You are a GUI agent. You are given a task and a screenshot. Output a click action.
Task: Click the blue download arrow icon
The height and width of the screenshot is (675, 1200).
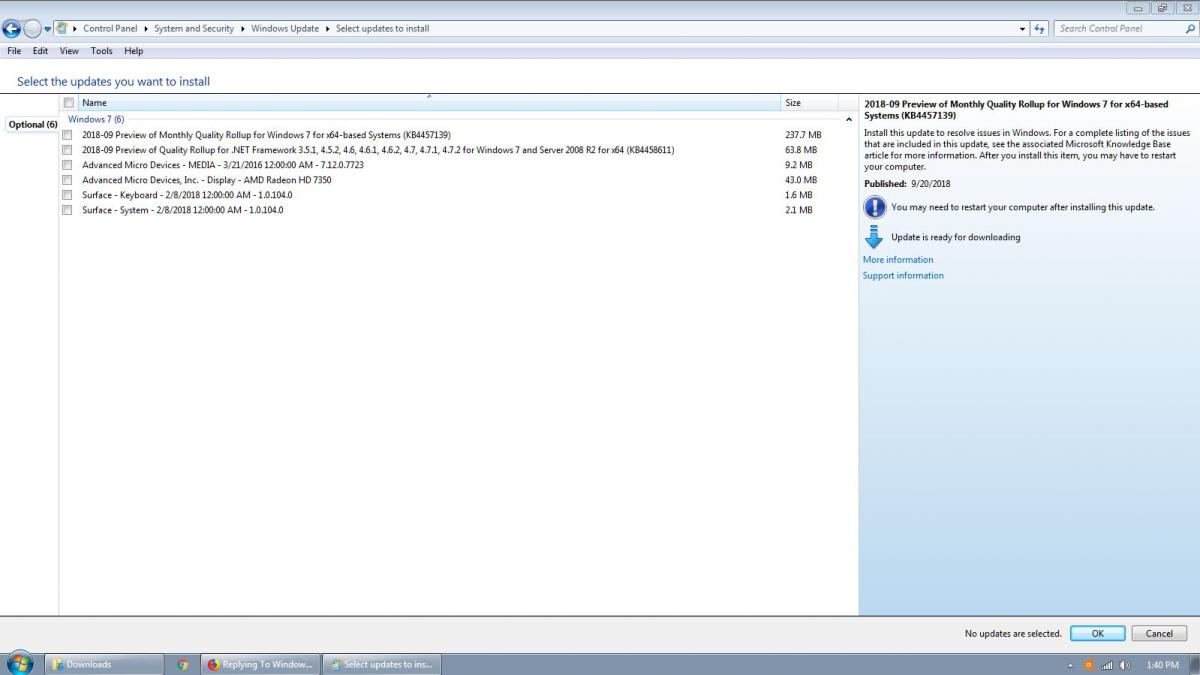click(873, 237)
